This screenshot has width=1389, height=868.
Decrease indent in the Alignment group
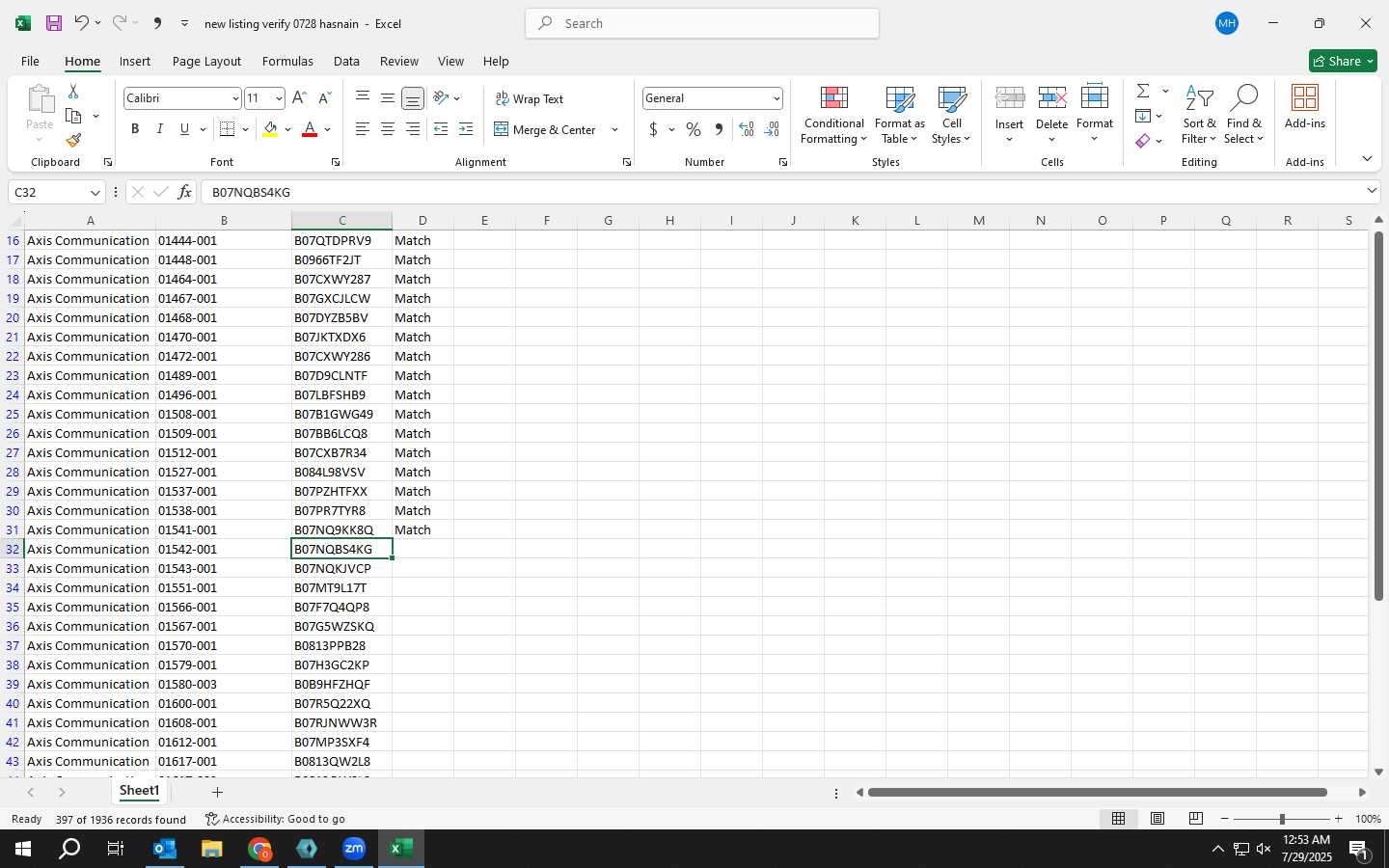441,129
